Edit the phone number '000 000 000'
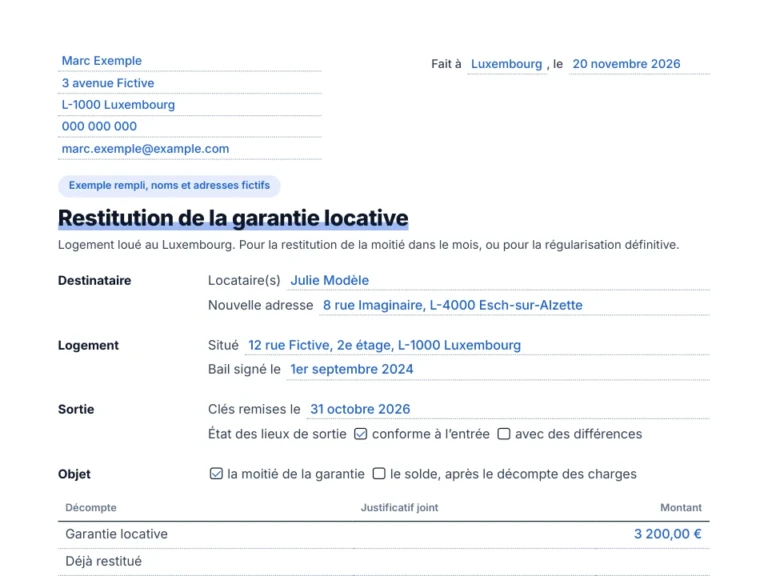Viewport: 768px width, 576px height. (x=190, y=126)
